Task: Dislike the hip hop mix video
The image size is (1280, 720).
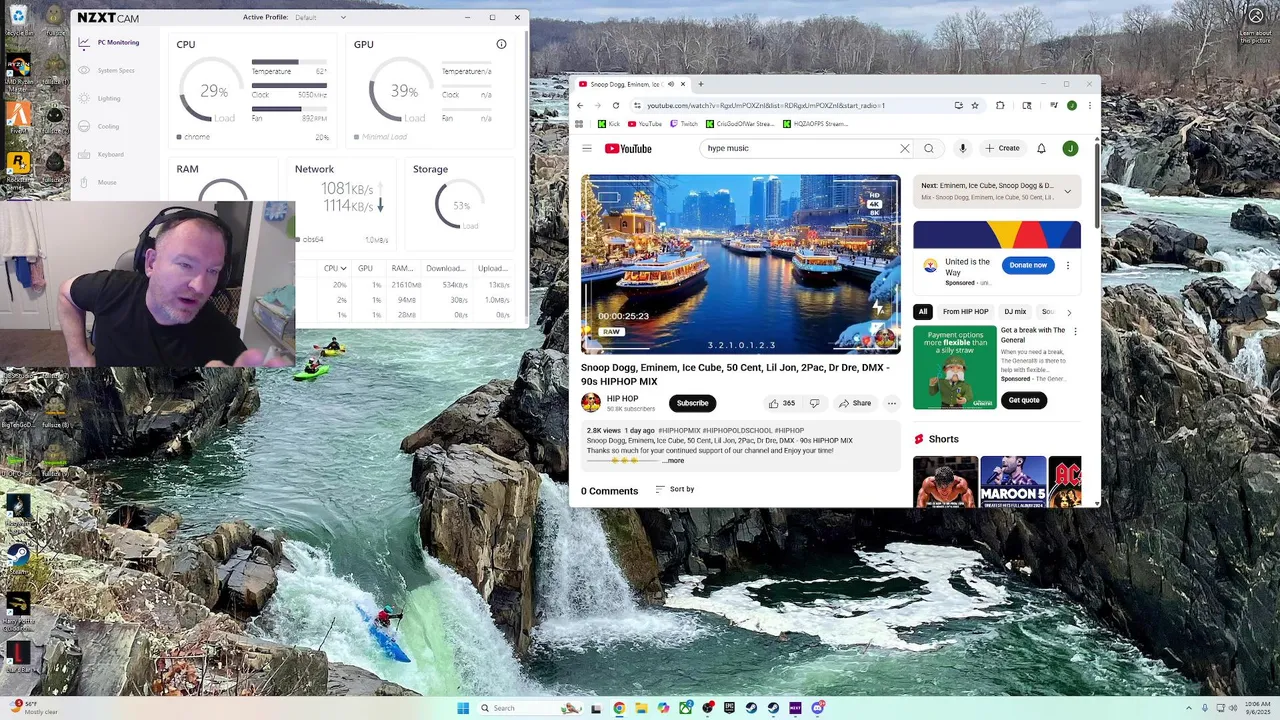Action: 814,403
